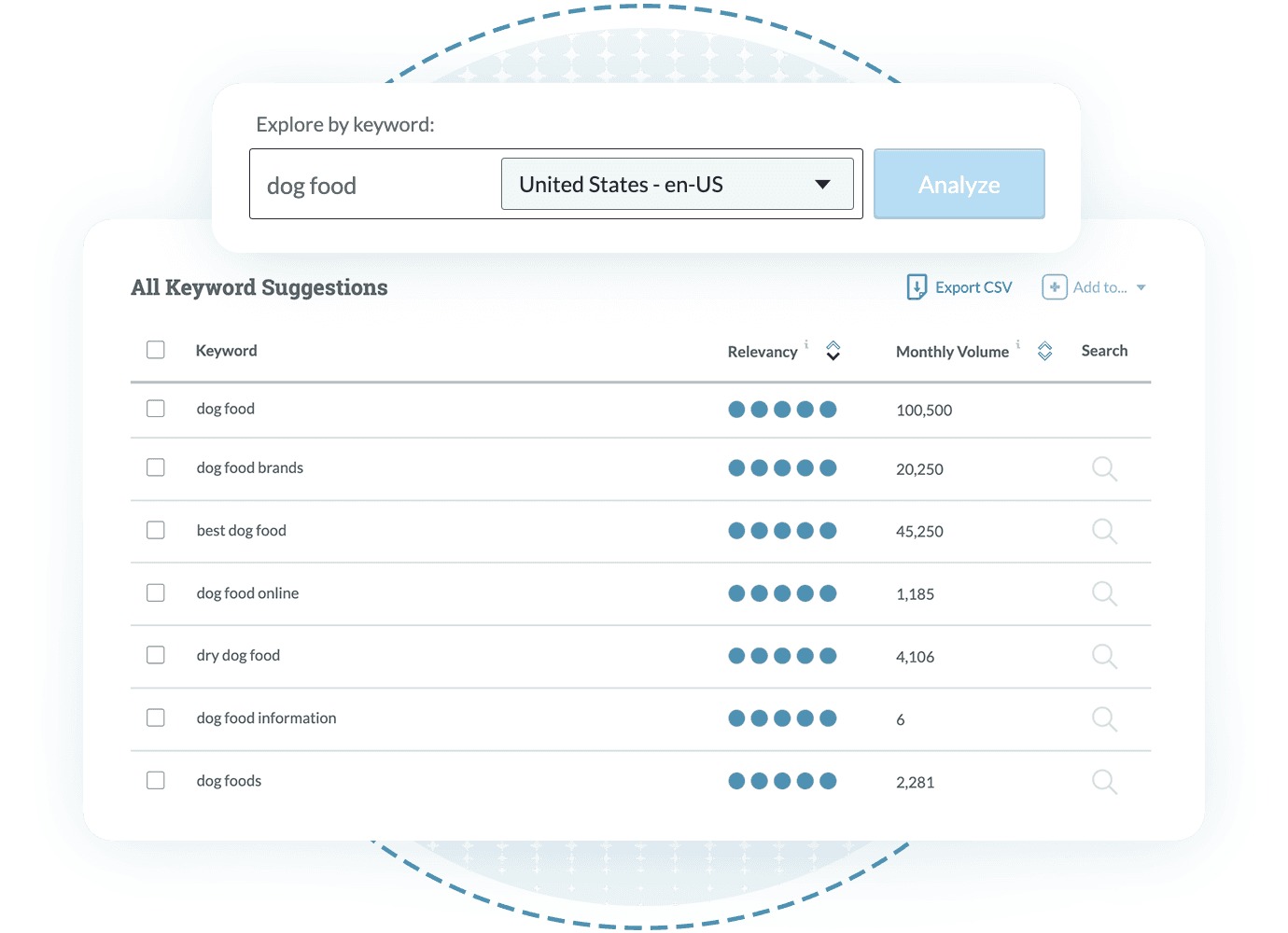Image resolution: width=1288 pixels, height=933 pixels.
Task: Open the United States - en-US dropdown
Action: pyautogui.click(x=678, y=184)
